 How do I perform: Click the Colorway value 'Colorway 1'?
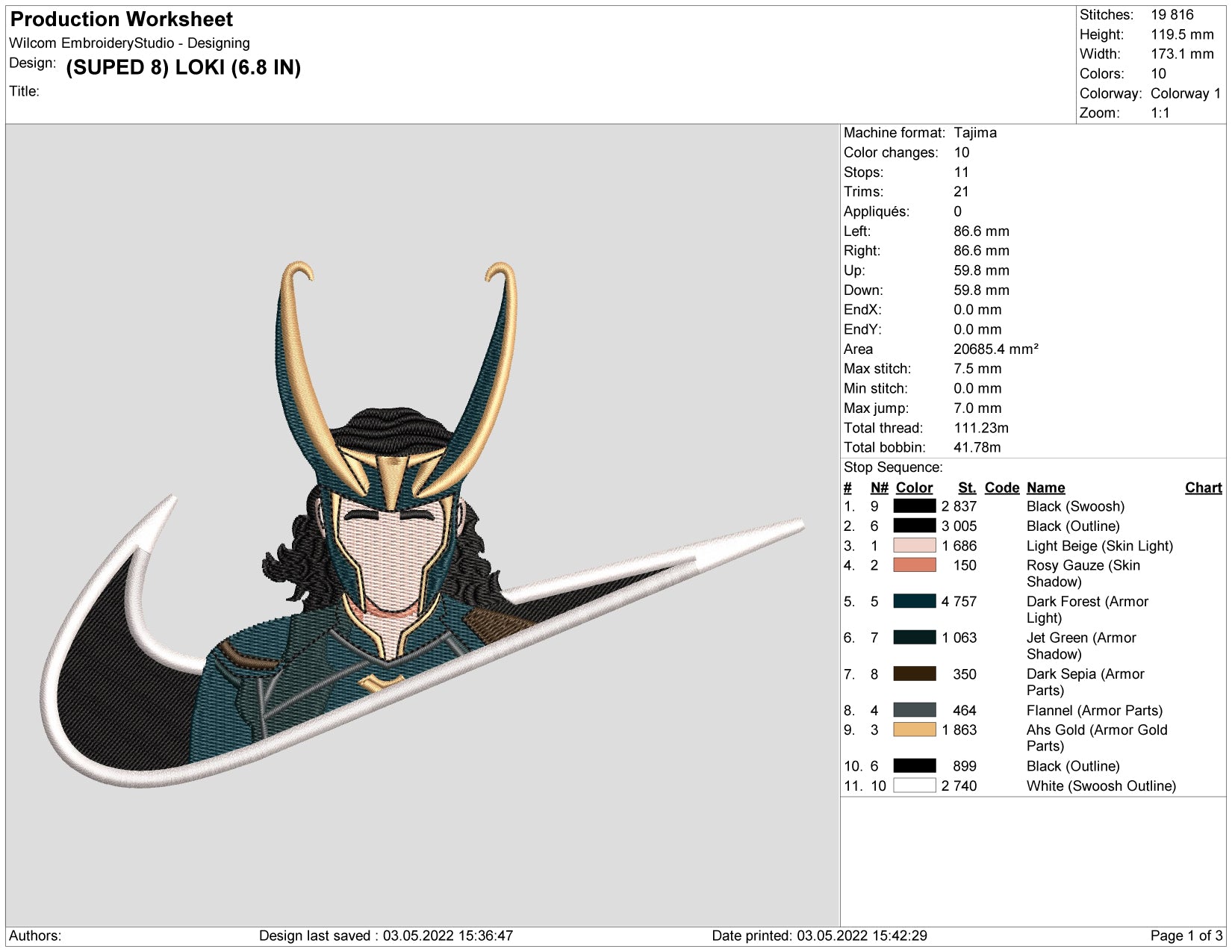coord(1186,93)
